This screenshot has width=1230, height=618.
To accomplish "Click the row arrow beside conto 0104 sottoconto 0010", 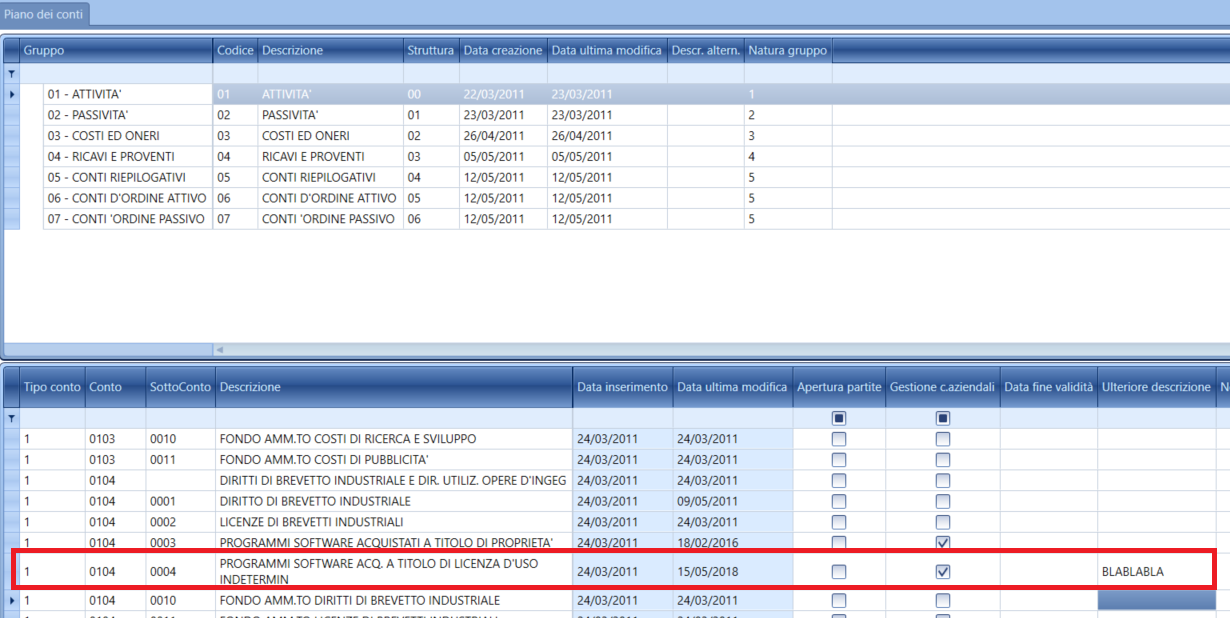I will tap(12, 600).
